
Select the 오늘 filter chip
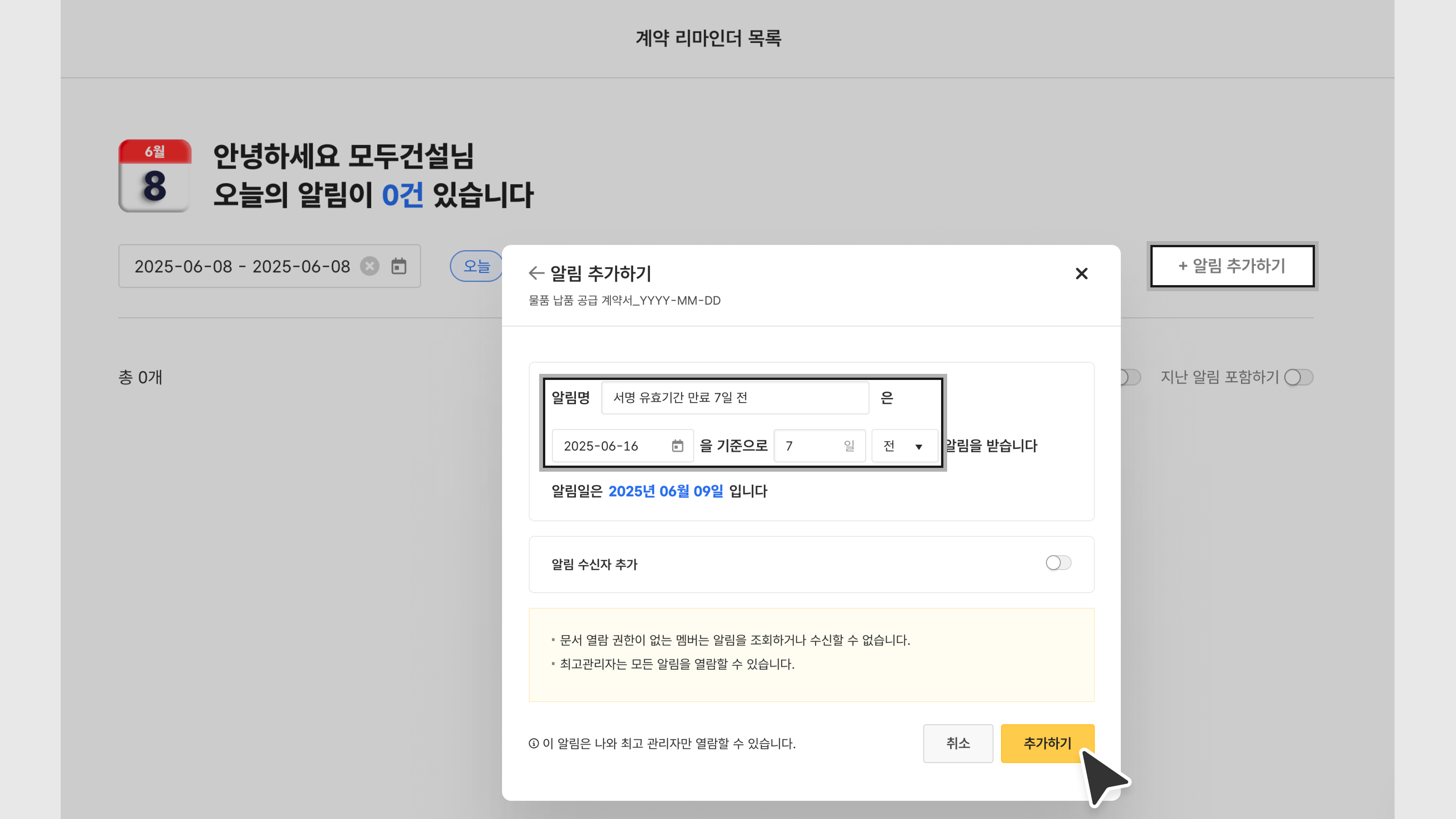476,266
